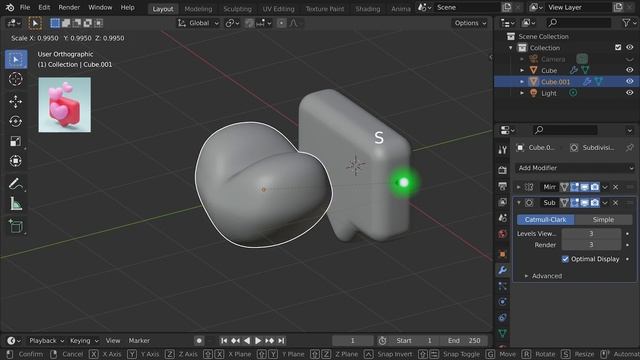Image resolution: width=640 pixels, height=360 pixels.
Task: Hide the Light object in viewport
Action: (x=630, y=93)
